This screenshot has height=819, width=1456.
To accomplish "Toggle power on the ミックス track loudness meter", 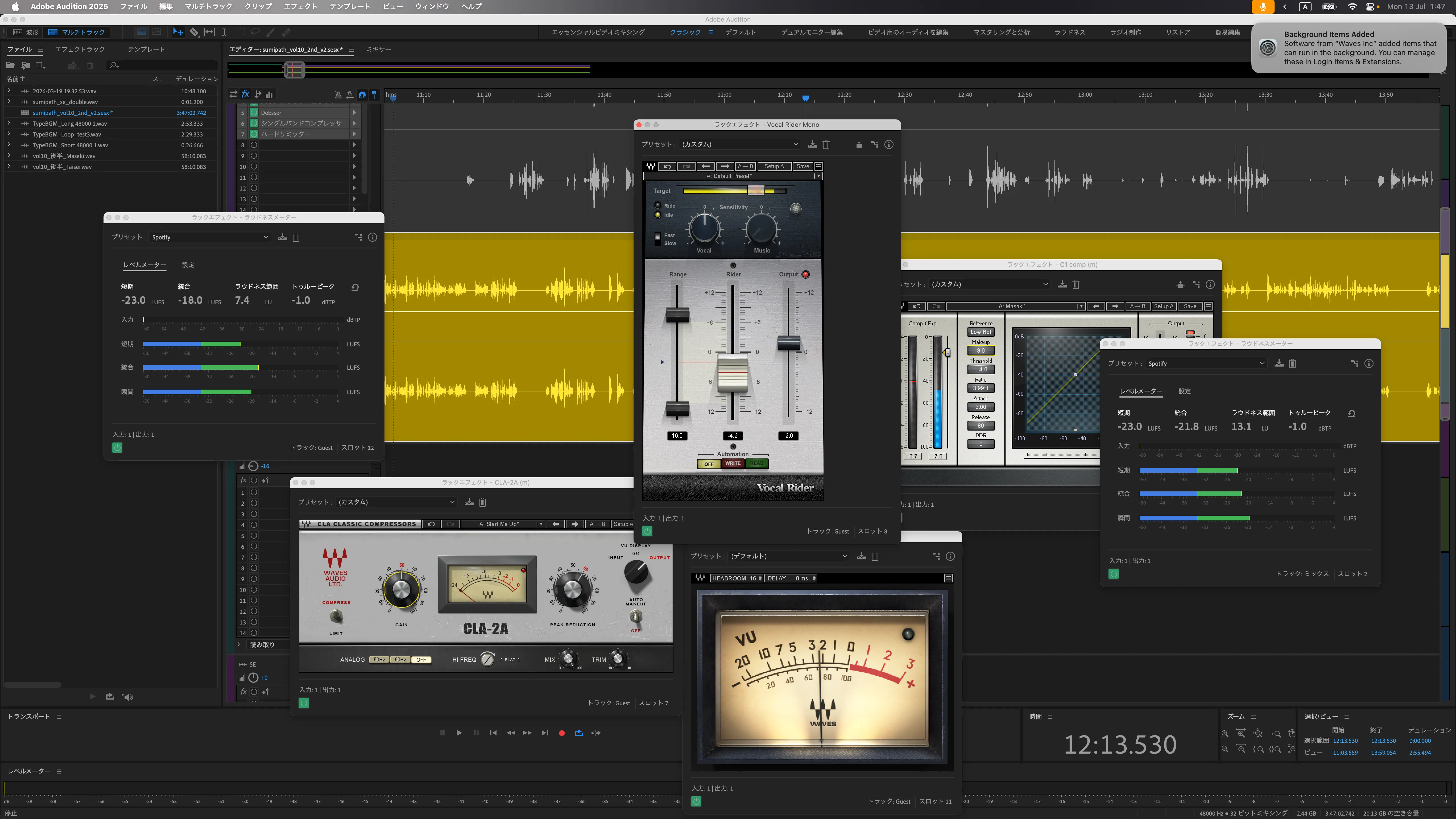I will (1114, 574).
